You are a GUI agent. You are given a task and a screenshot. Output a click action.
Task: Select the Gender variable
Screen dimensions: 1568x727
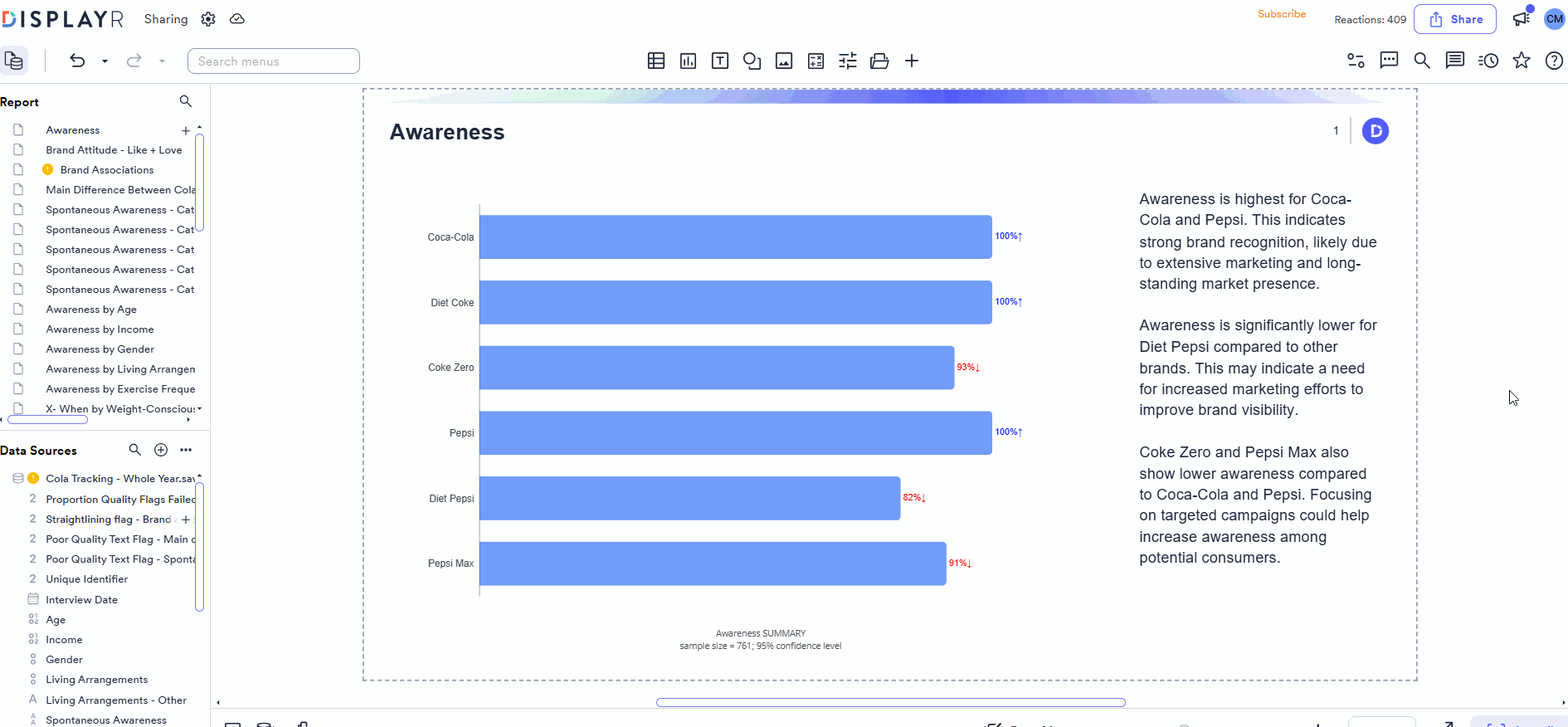point(64,660)
